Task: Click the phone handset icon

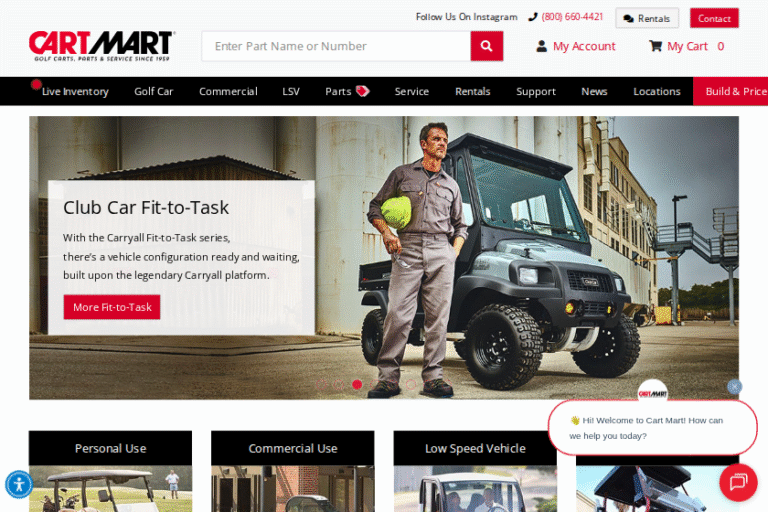Action: [x=533, y=17]
